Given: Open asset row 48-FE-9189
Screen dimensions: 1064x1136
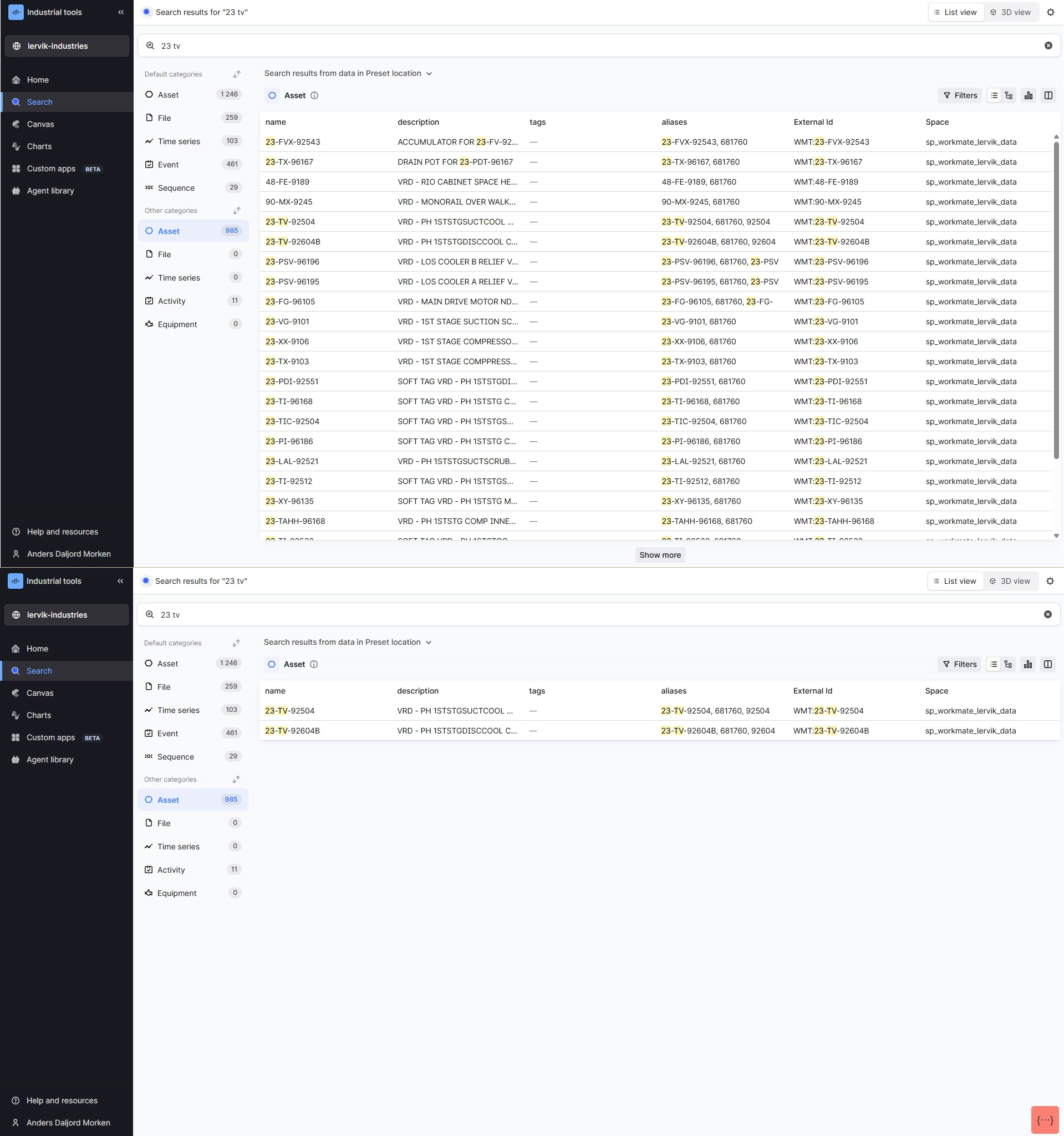Looking at the screenshot, I should click(656, 182).
